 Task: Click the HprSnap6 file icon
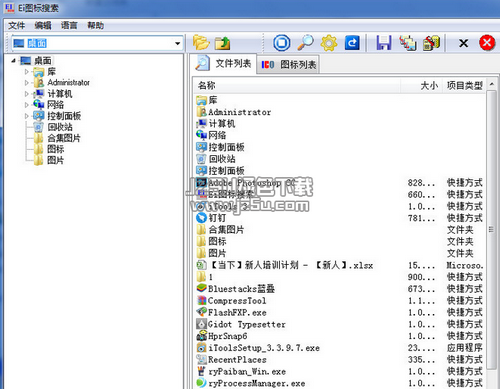pyautogui.click(x=201, y=336)
